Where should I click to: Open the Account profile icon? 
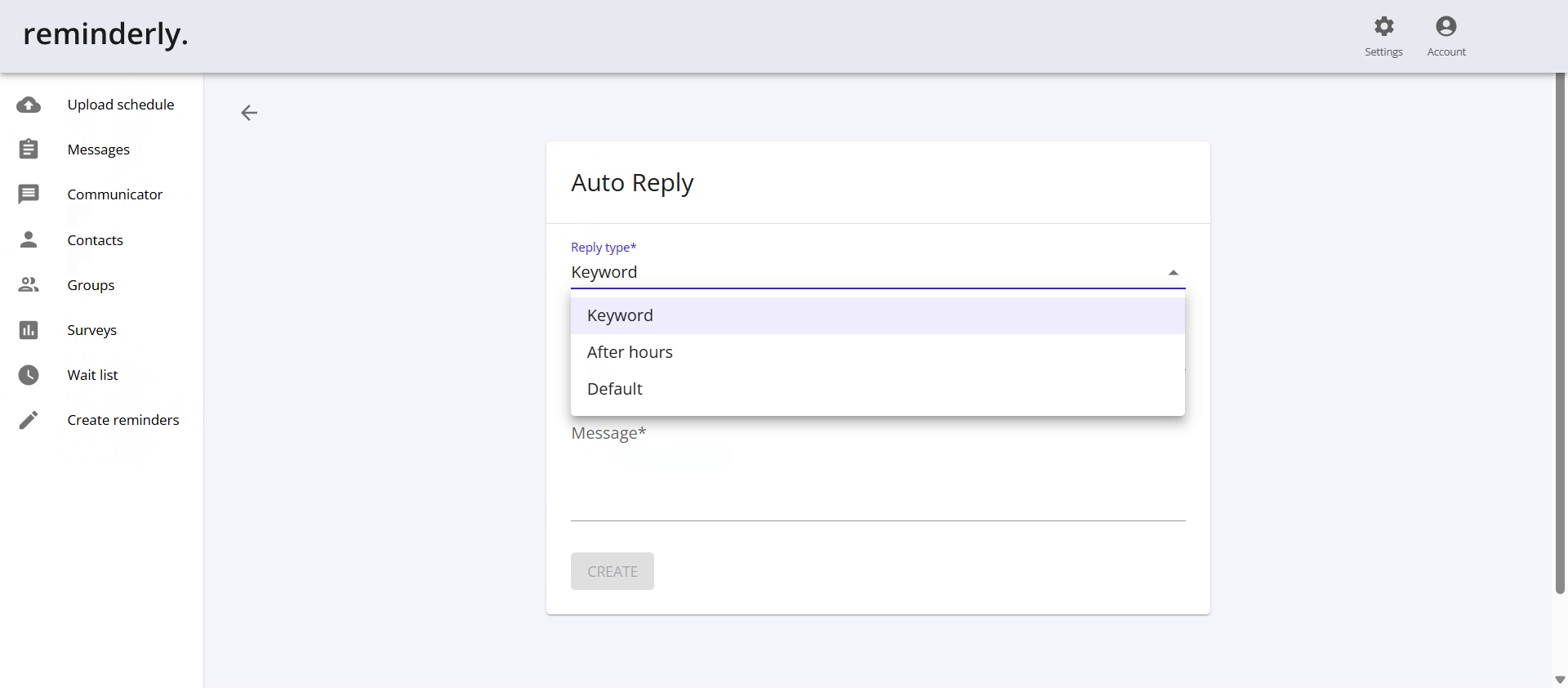click(1445, 26)
